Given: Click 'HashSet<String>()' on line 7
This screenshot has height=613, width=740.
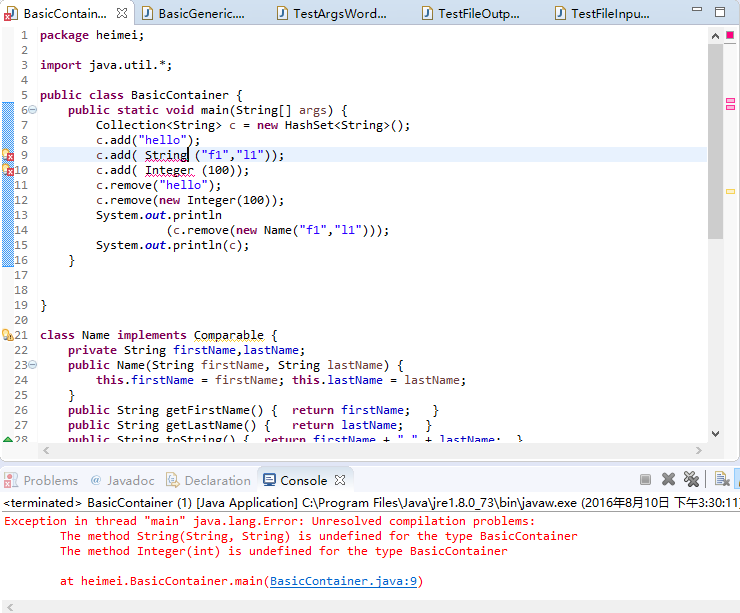Looking at the screenshot, I should coord(344,125).
